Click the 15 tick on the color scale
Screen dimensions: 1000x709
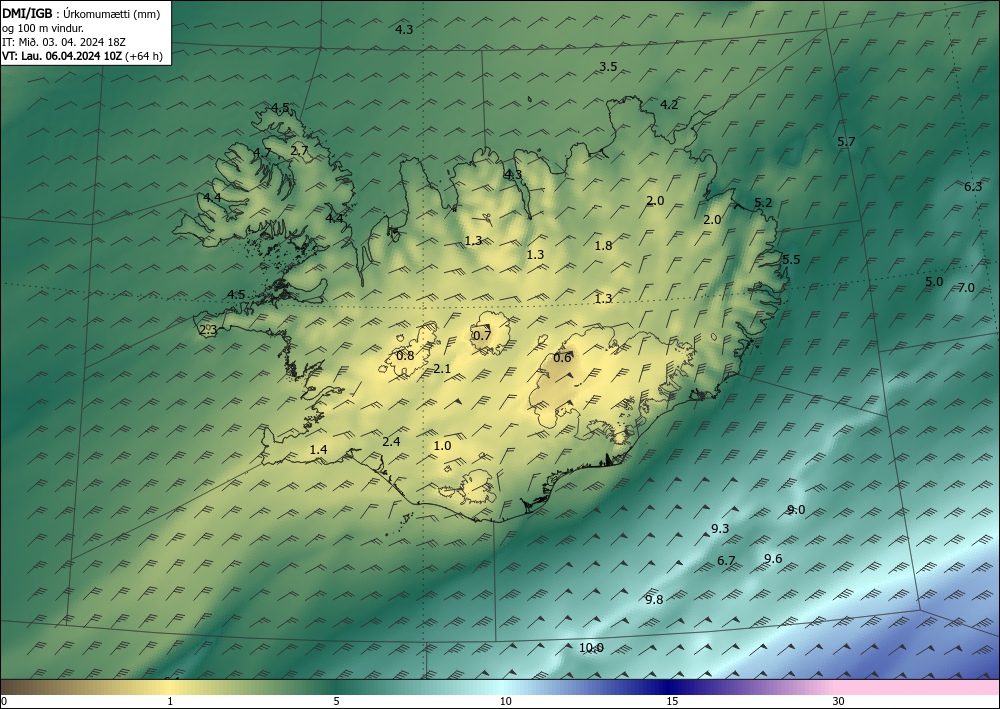672,702
